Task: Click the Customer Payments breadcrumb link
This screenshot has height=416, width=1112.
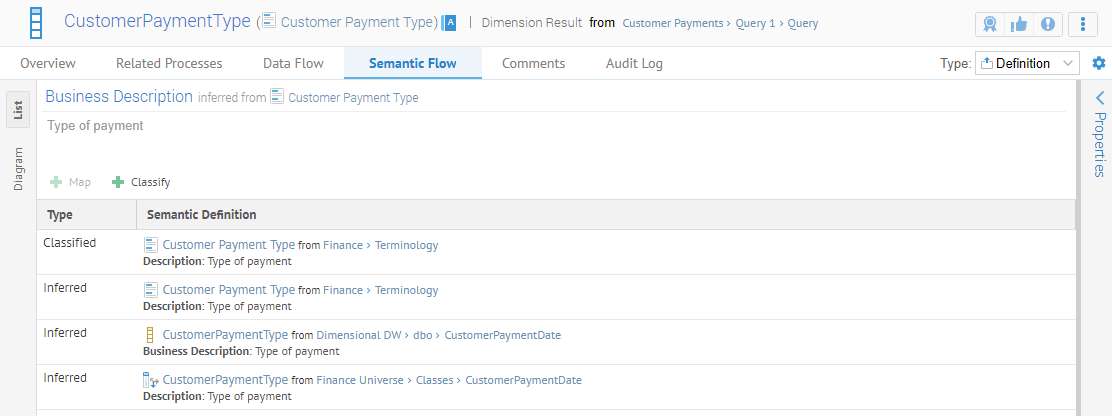Action: [x=671, y=23]
